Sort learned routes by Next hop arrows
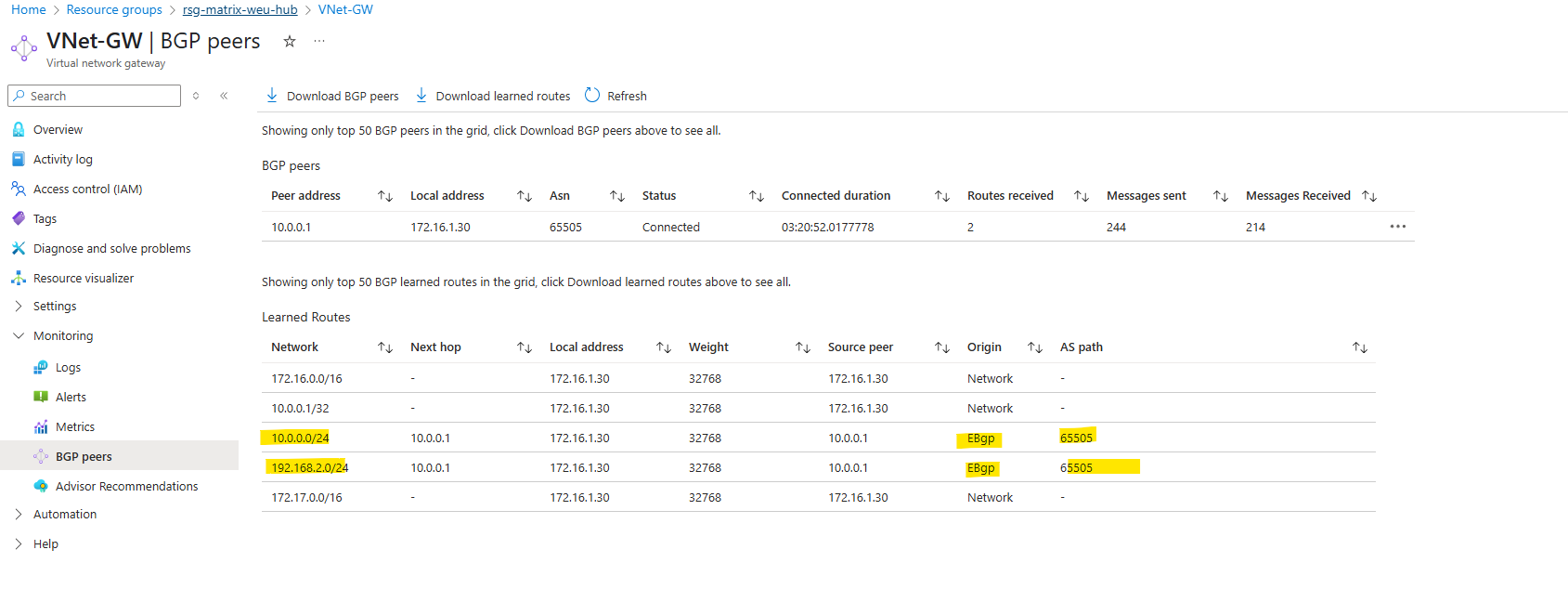 coord(525,347)
